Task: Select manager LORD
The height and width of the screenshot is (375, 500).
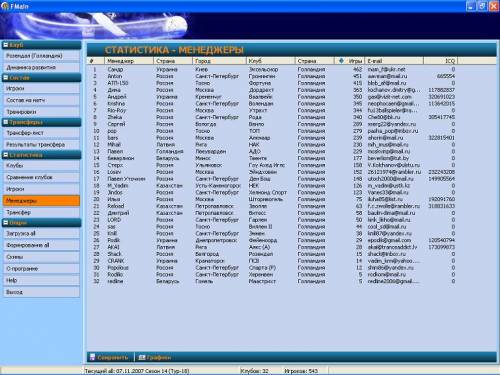Action: click(x=114, y=220)
